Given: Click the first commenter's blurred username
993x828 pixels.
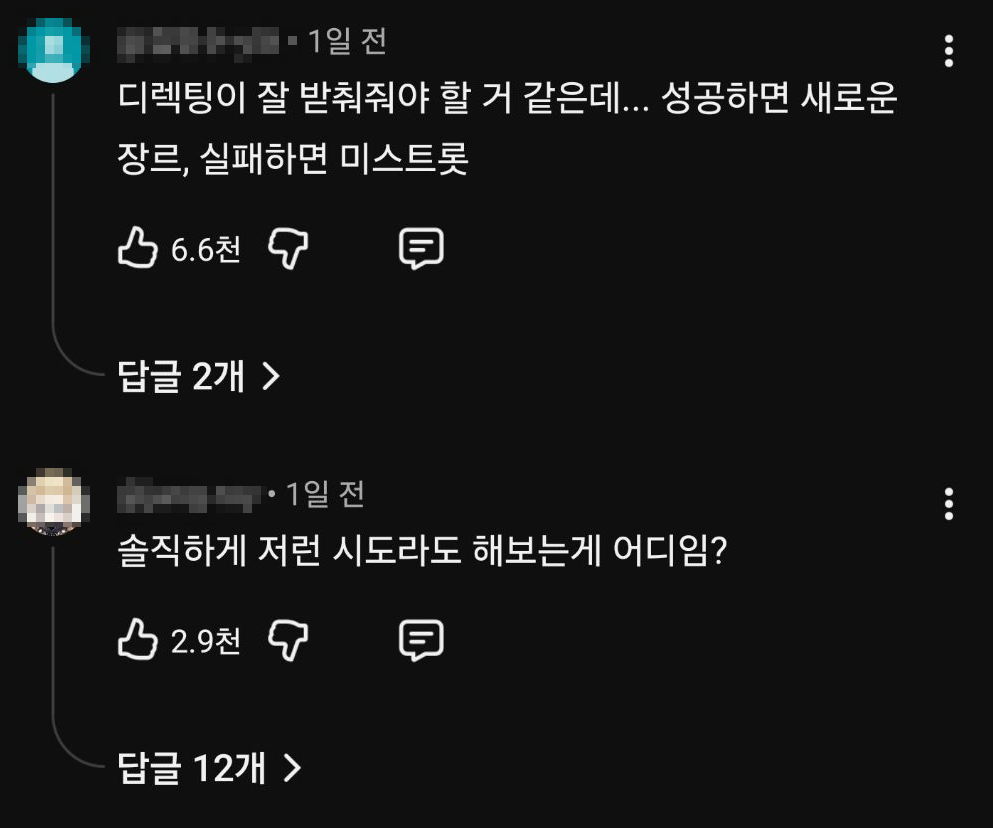Looking at the screenshot, I should 198,42.
